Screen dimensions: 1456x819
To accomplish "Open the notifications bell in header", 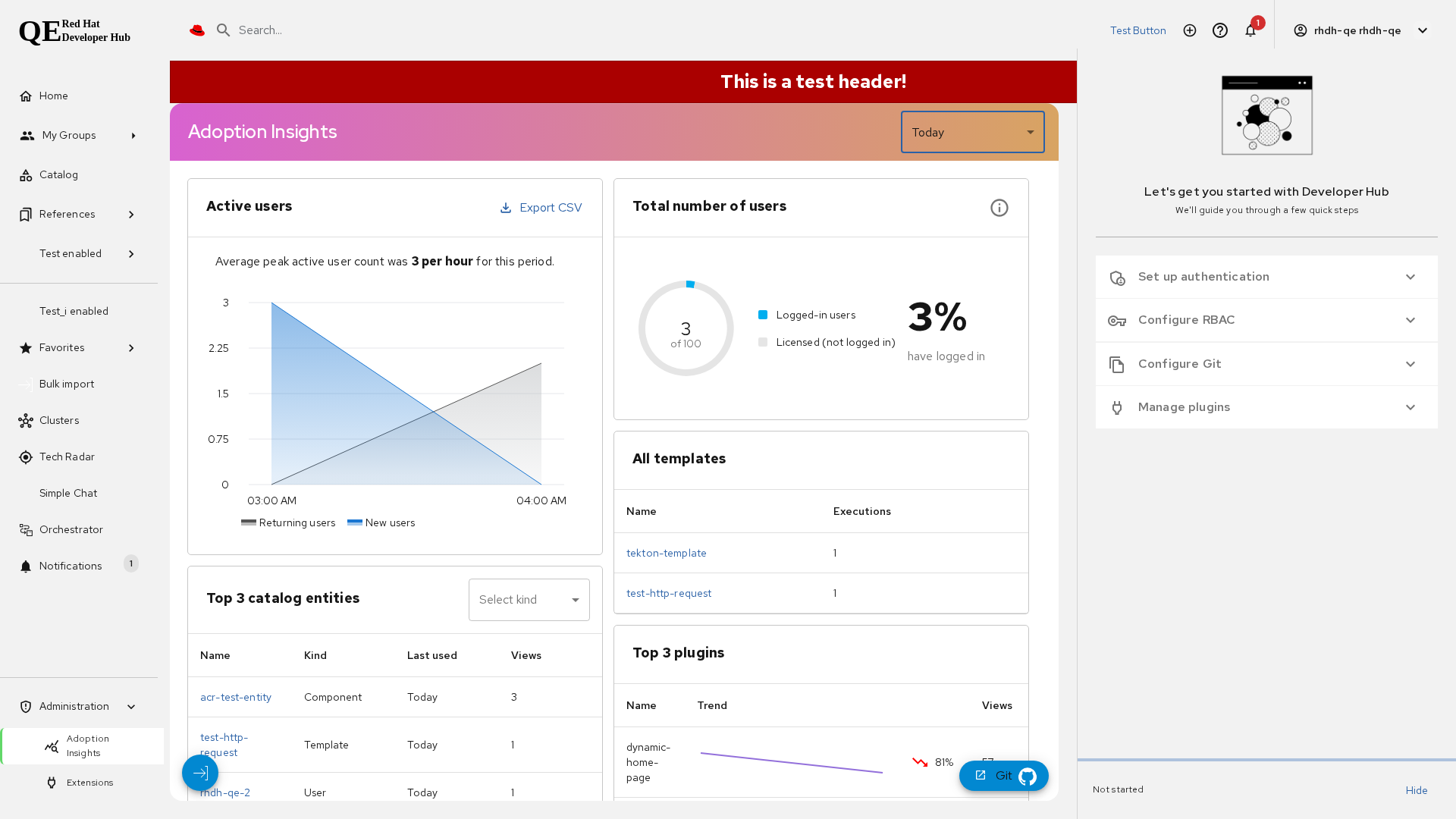I will tap(1250, 31).
